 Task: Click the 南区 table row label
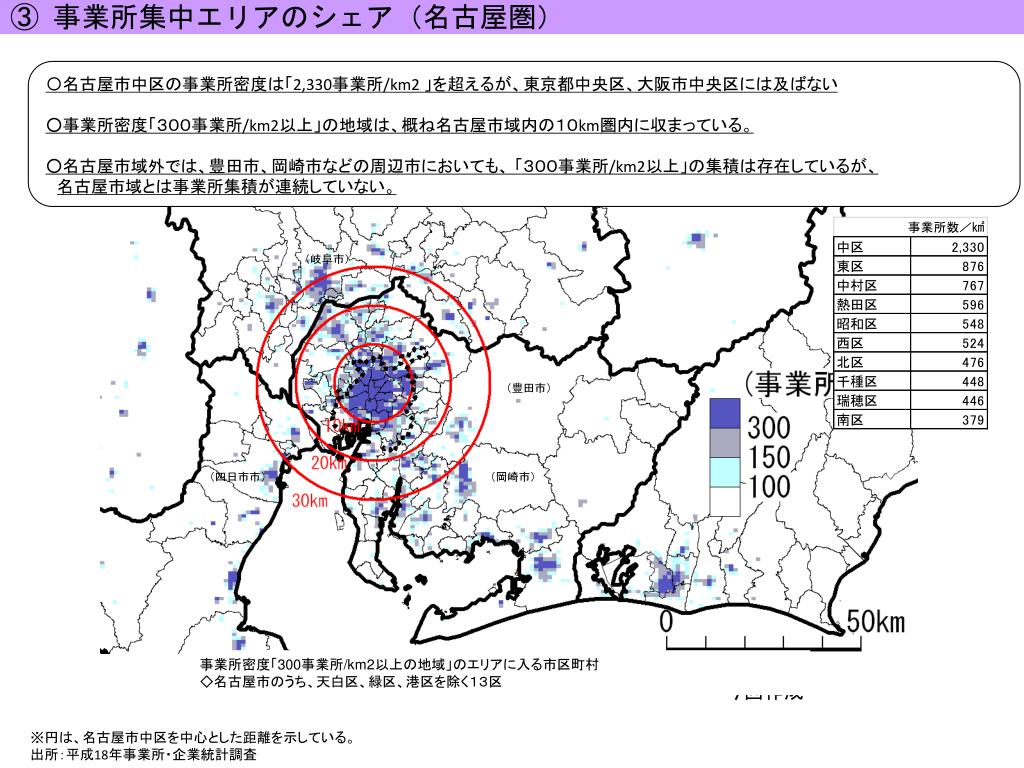click(850, 420)
